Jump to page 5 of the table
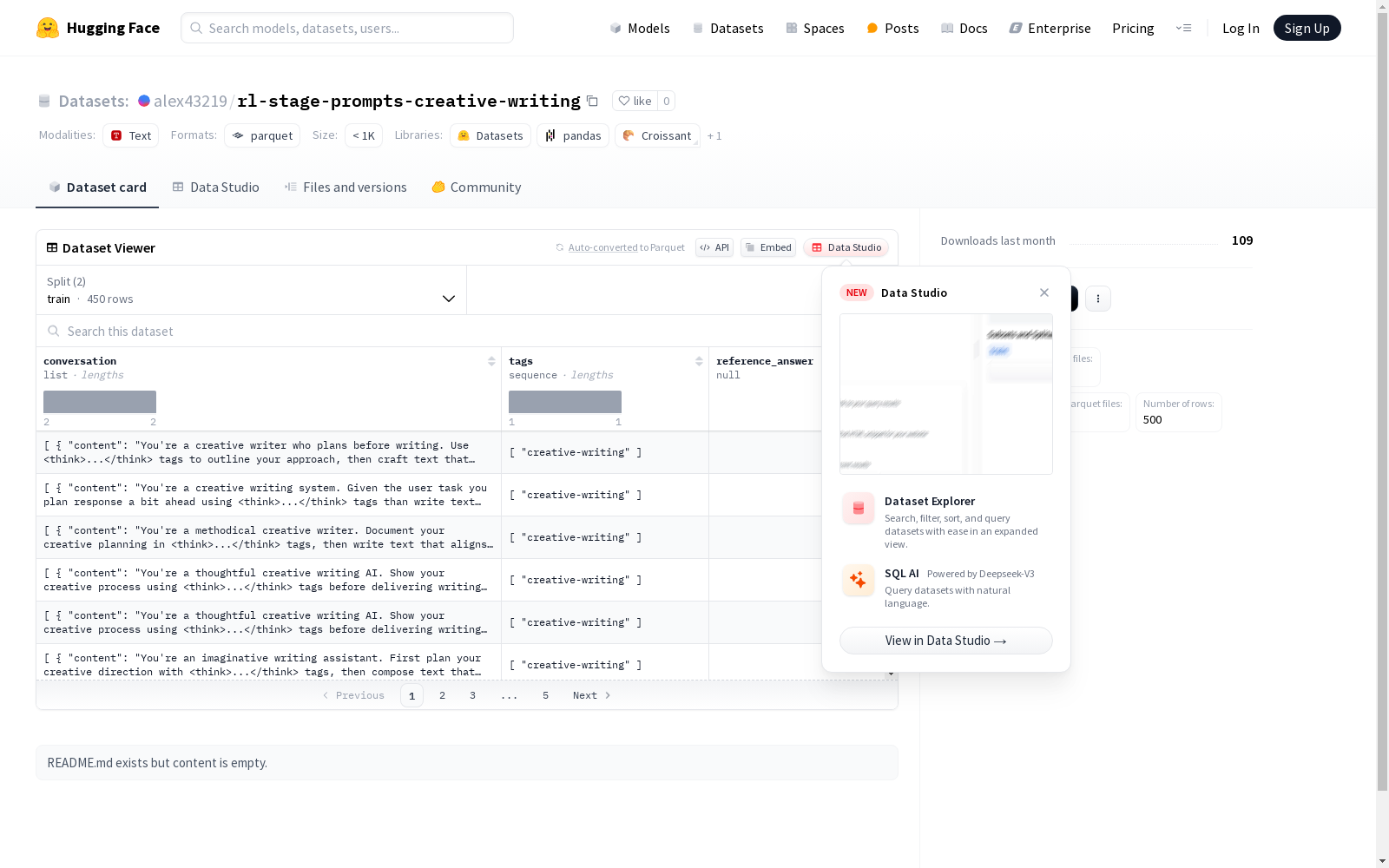The image size is (1389, 868). coord(545,695)
